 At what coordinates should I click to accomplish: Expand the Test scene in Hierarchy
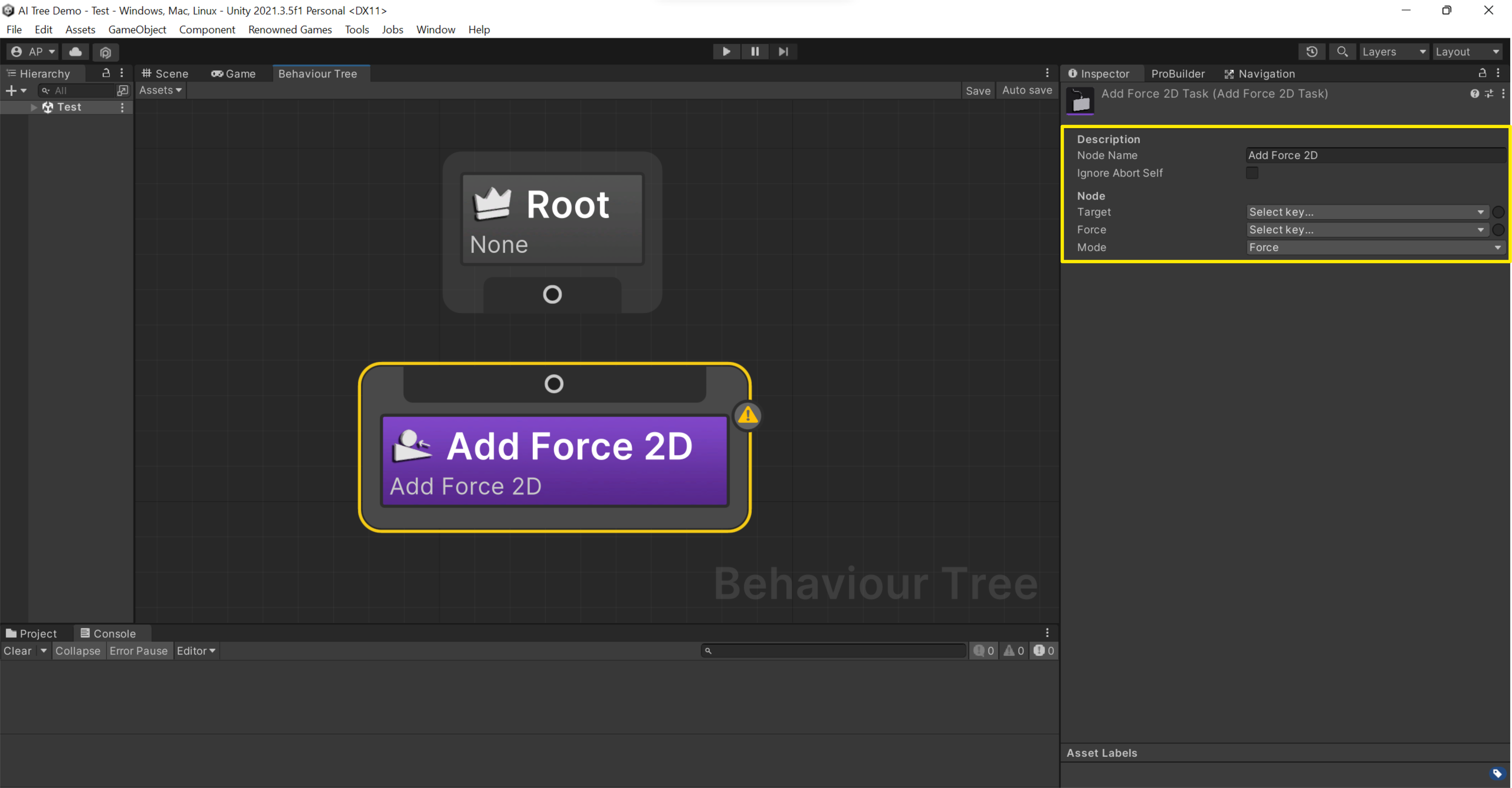point(33,107)
